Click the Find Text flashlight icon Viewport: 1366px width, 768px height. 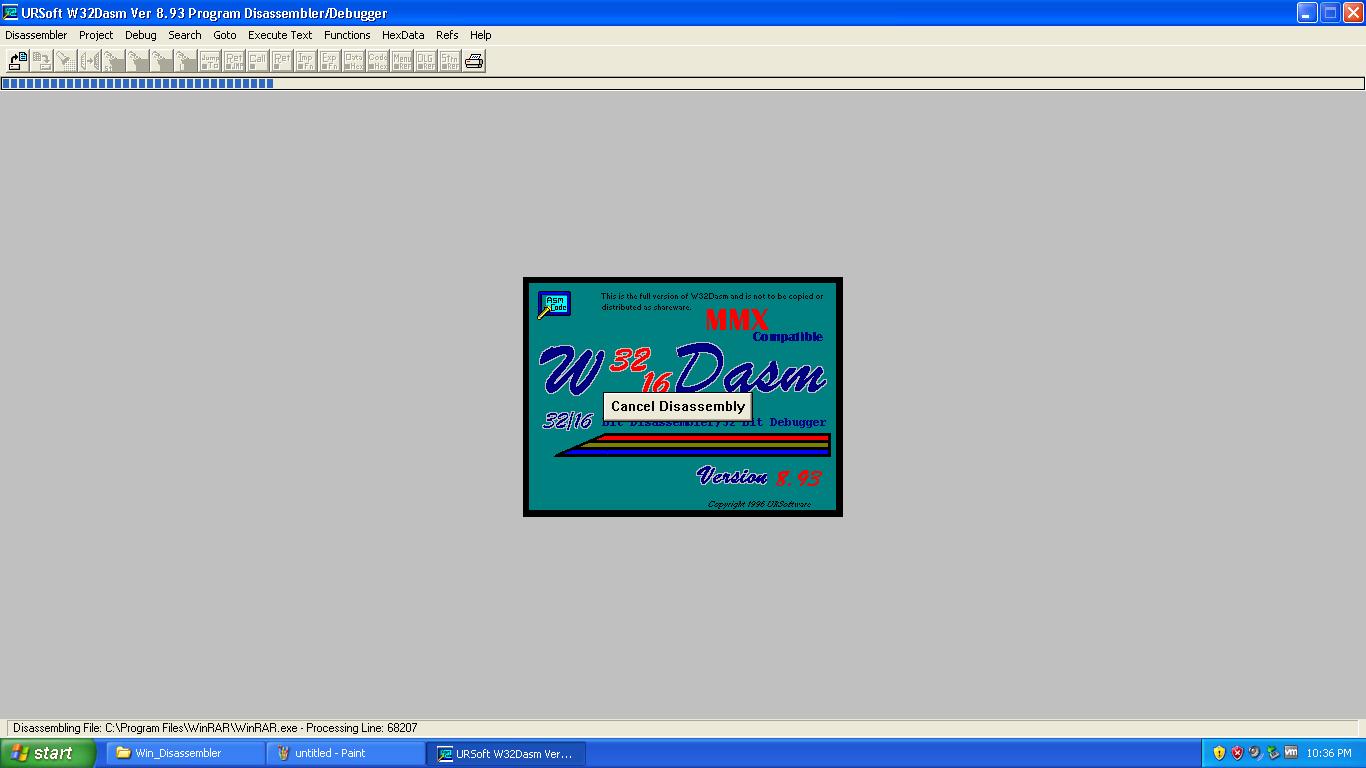tap(65, 61)
